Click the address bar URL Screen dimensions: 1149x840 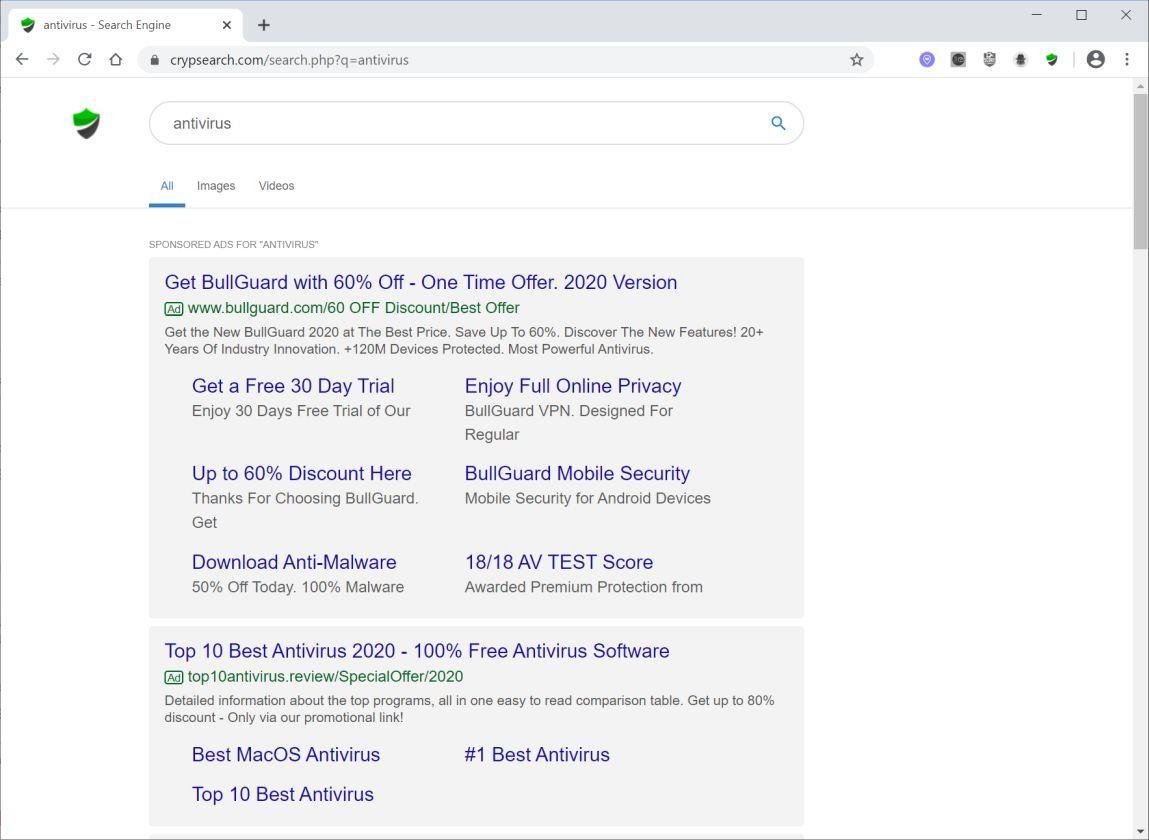(290, 60)
